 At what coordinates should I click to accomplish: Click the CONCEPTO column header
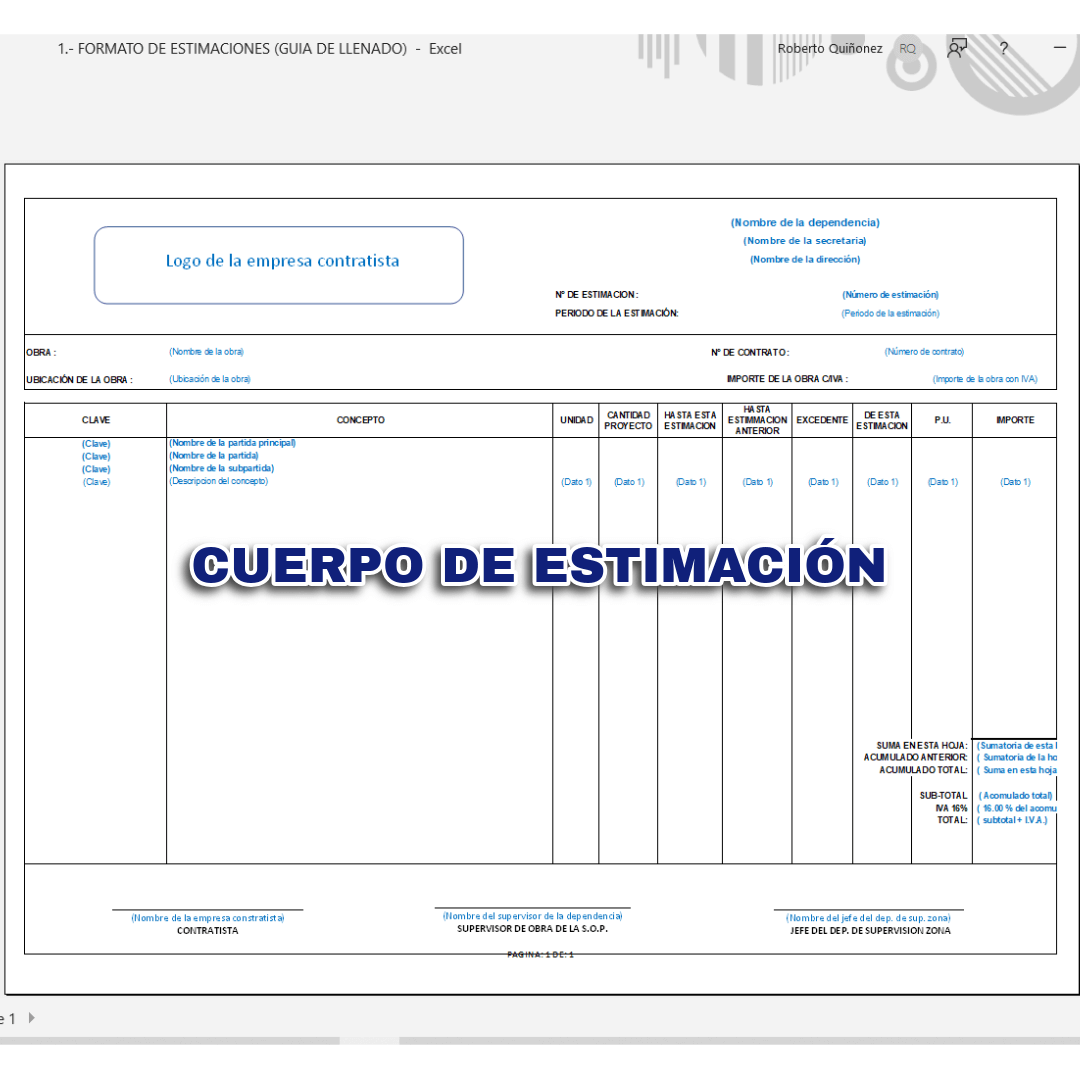pos(360,421)
